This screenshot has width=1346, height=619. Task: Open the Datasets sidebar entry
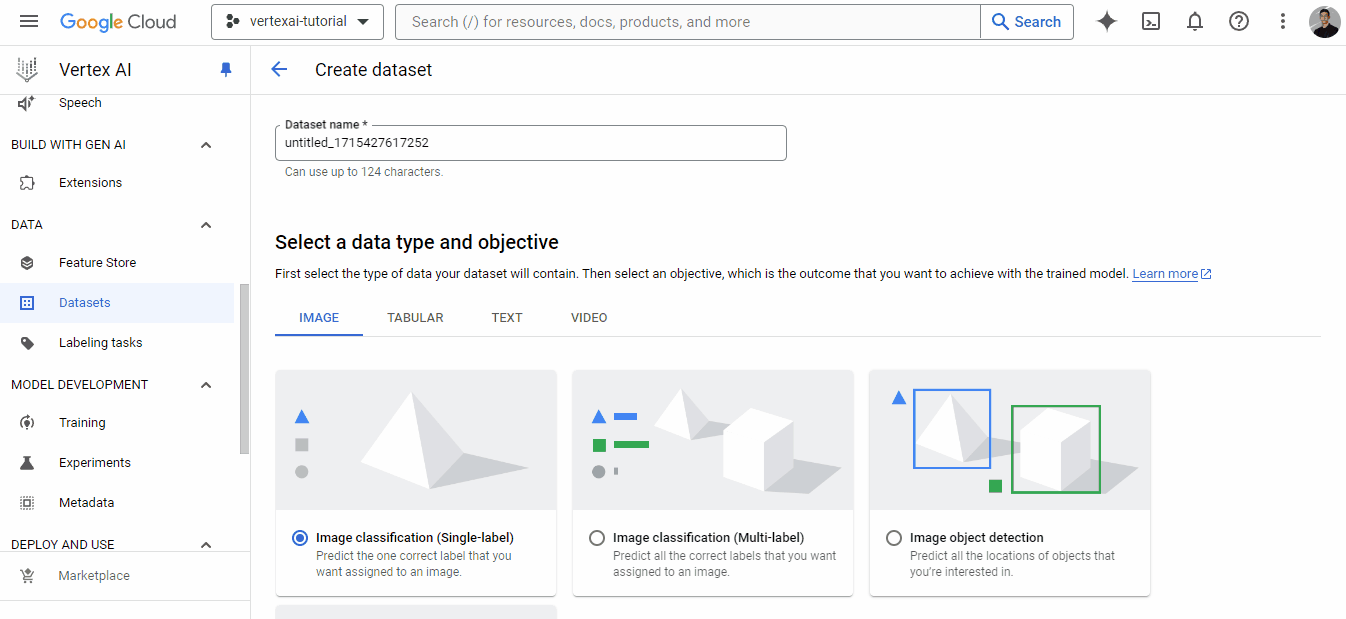click(117, 303)
